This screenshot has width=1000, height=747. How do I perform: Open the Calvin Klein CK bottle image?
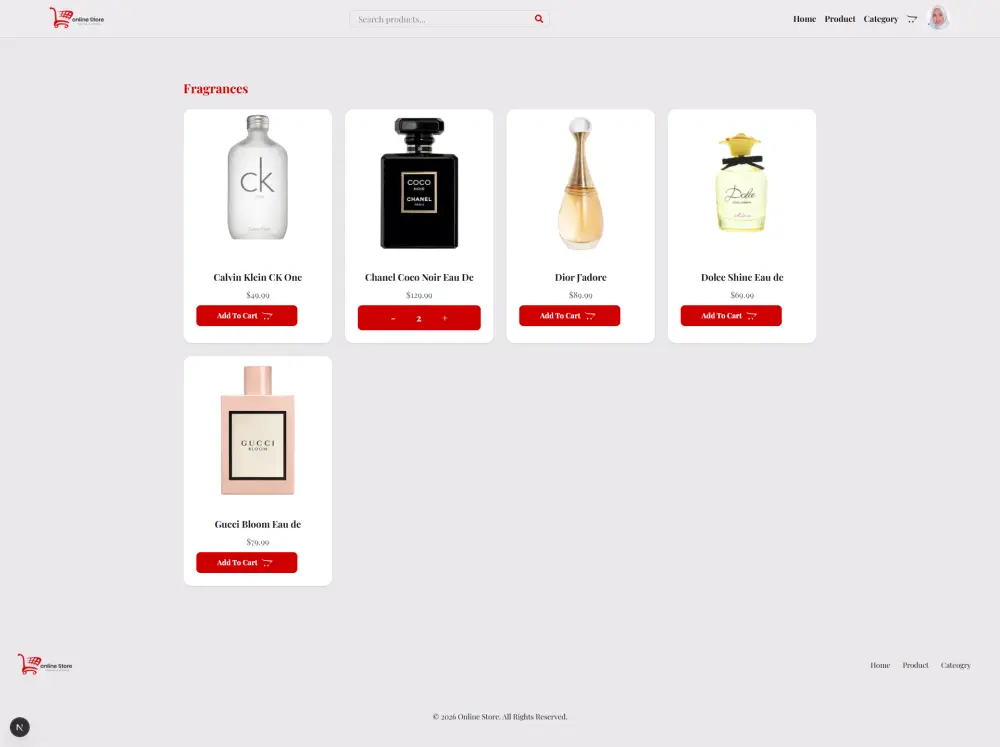pyautogui.click(x=258, y=177)
